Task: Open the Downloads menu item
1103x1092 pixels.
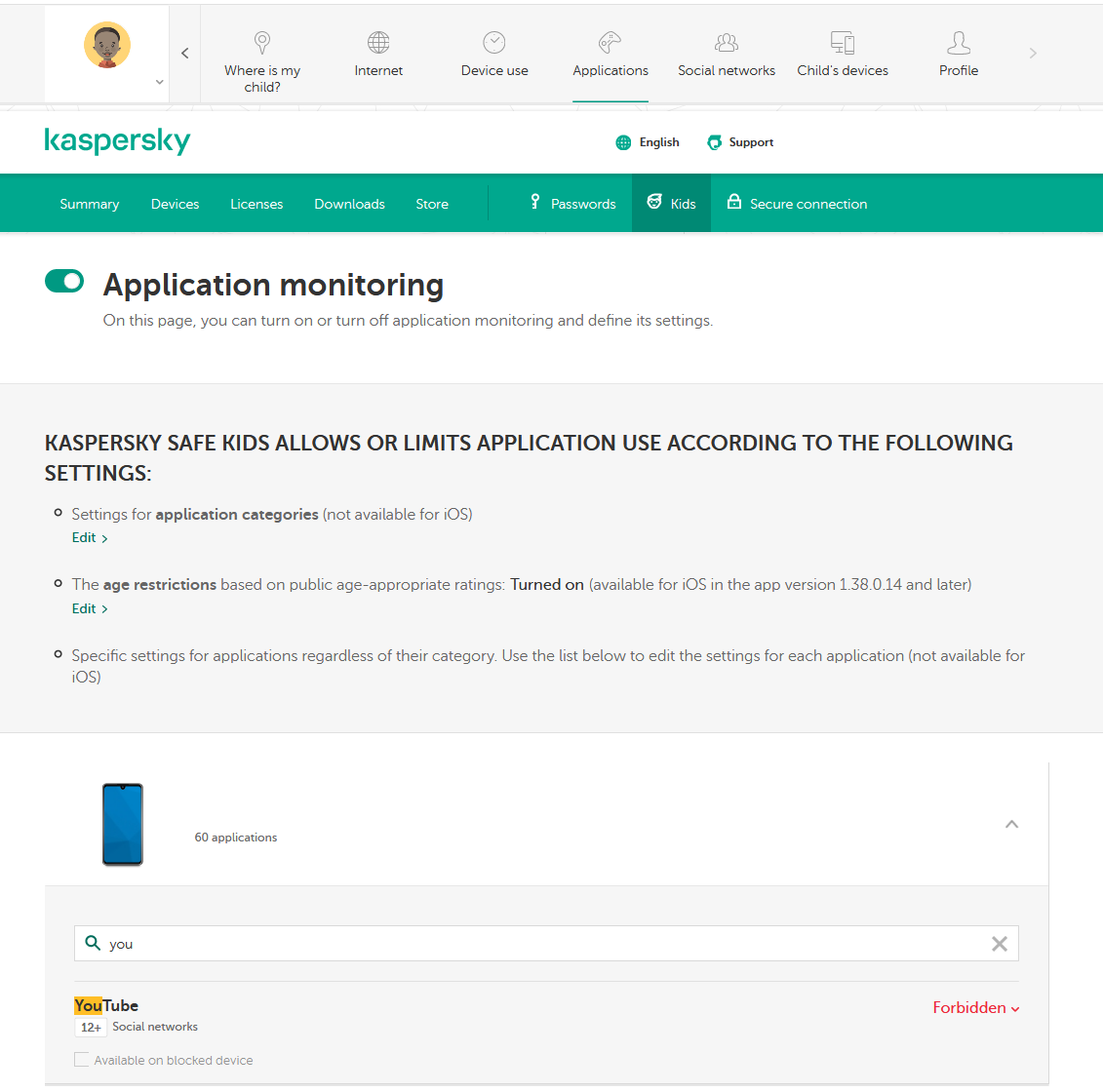Action: click(x=349, y=204)
